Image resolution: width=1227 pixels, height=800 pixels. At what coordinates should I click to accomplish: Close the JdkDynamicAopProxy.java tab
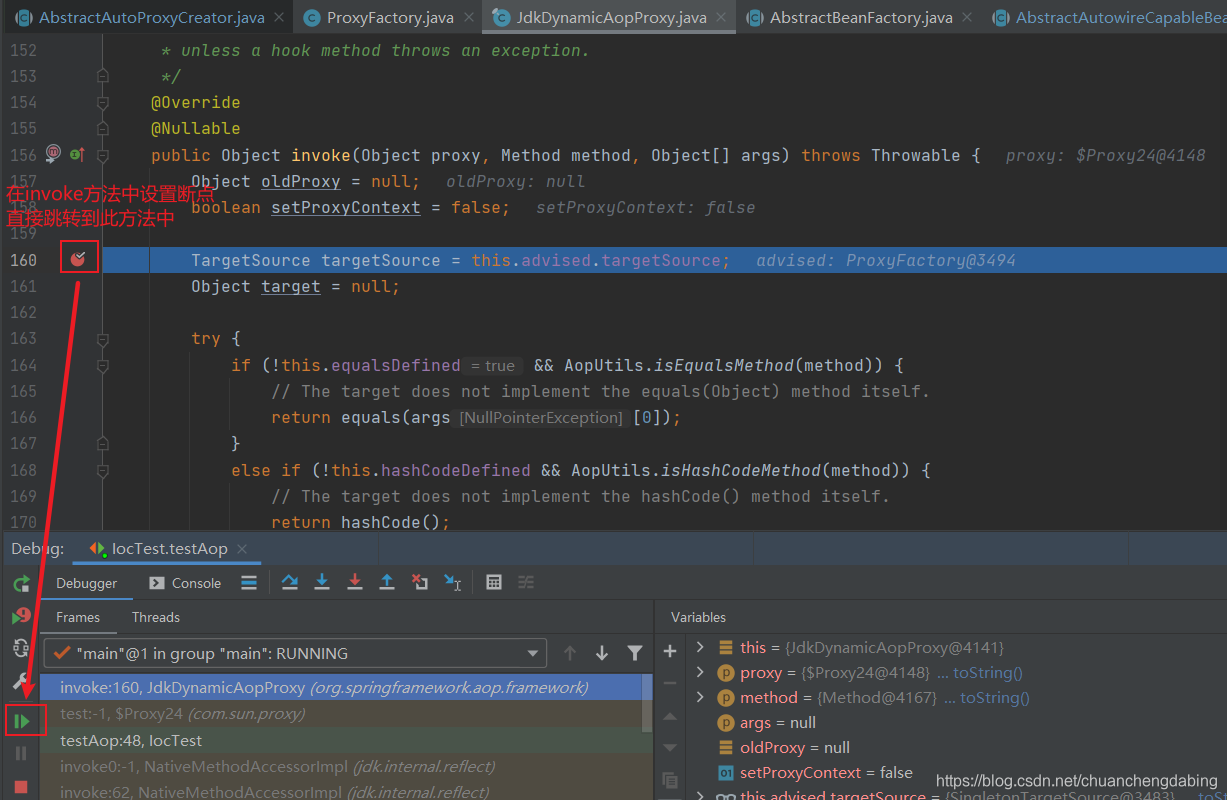(723, 18)
